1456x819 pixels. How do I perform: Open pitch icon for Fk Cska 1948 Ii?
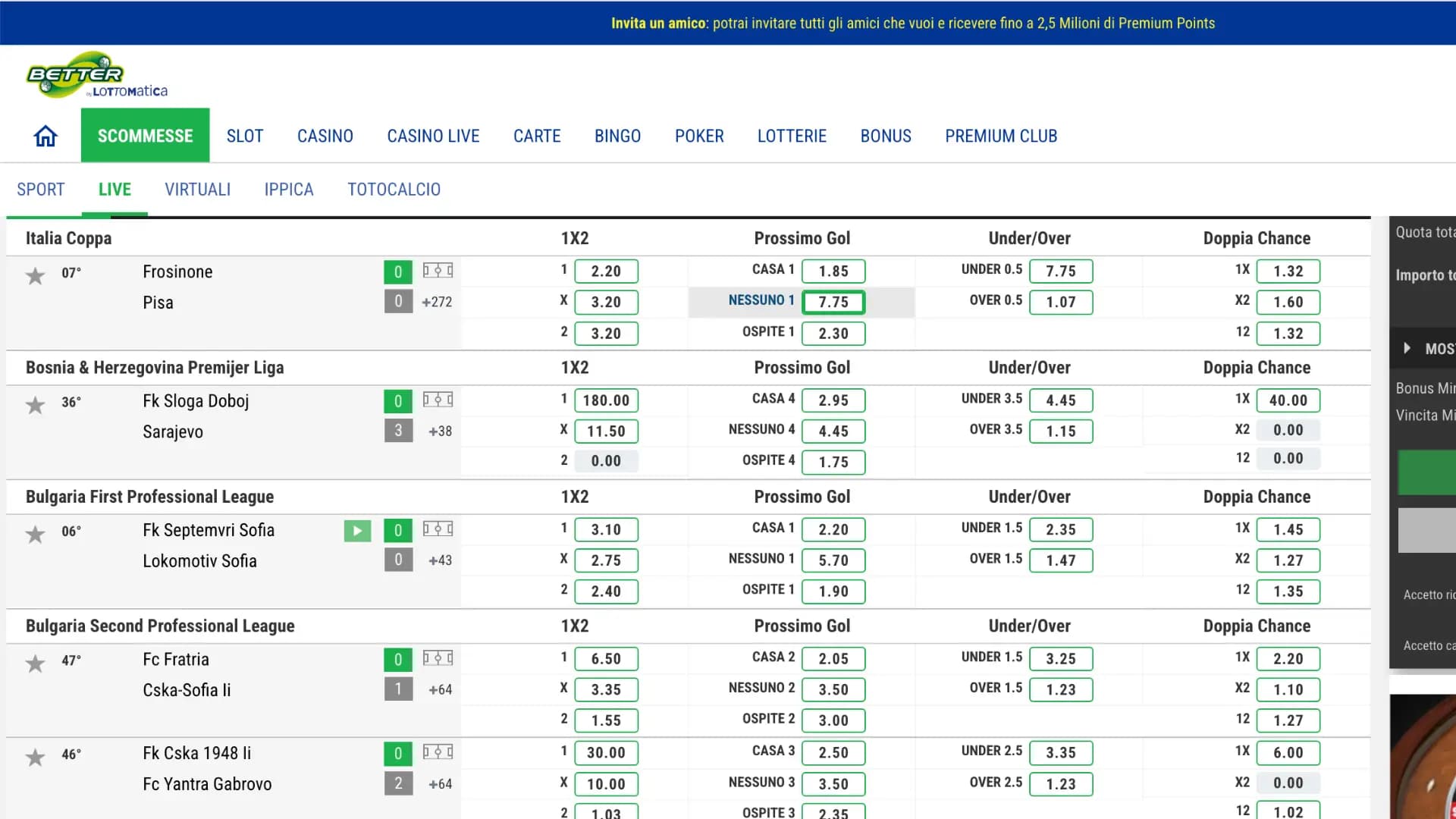[438, 752]
